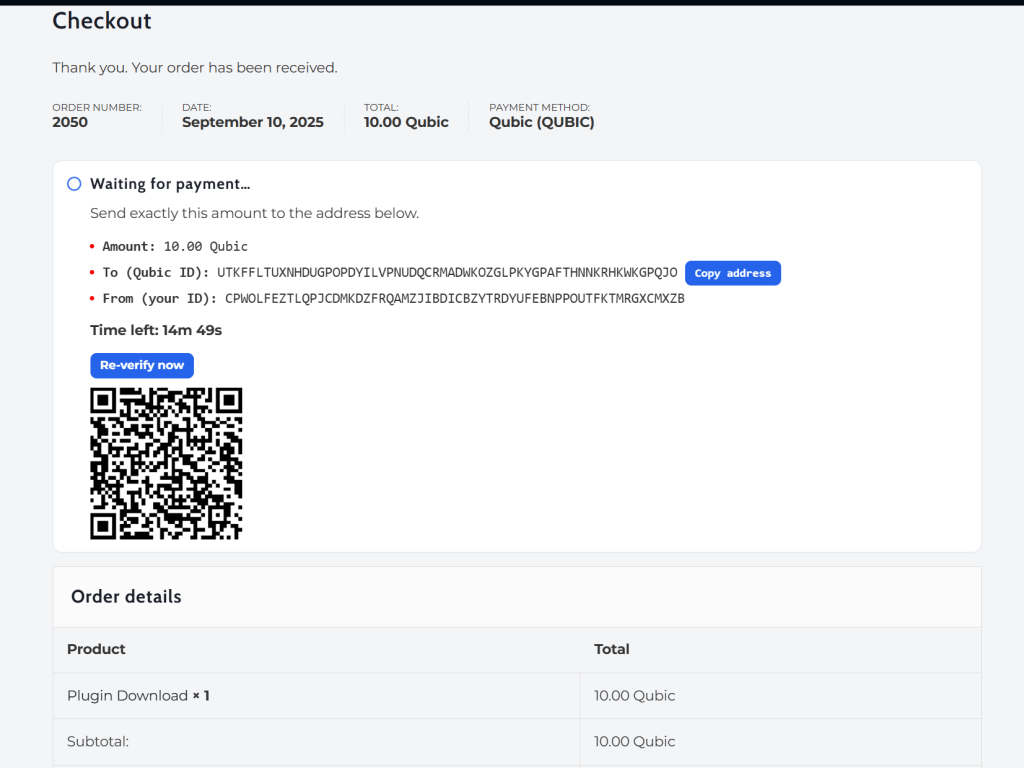Click the payment QR code image
The width and height of the screenshot is (1024, 768).
(166, 464)
